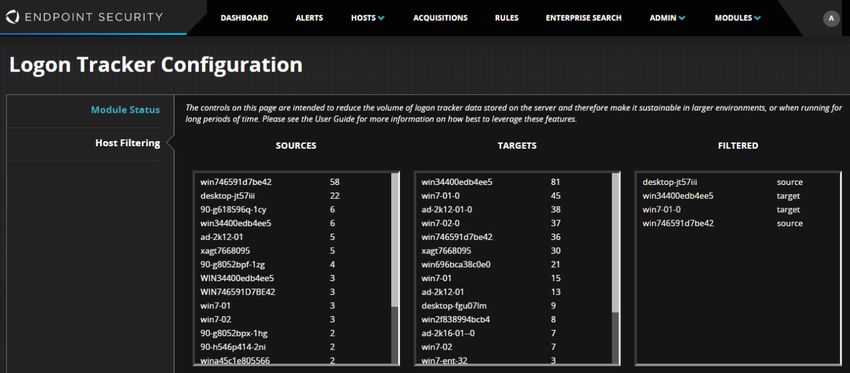Select win746591d7be42 in Sources list

click(293, 182)
